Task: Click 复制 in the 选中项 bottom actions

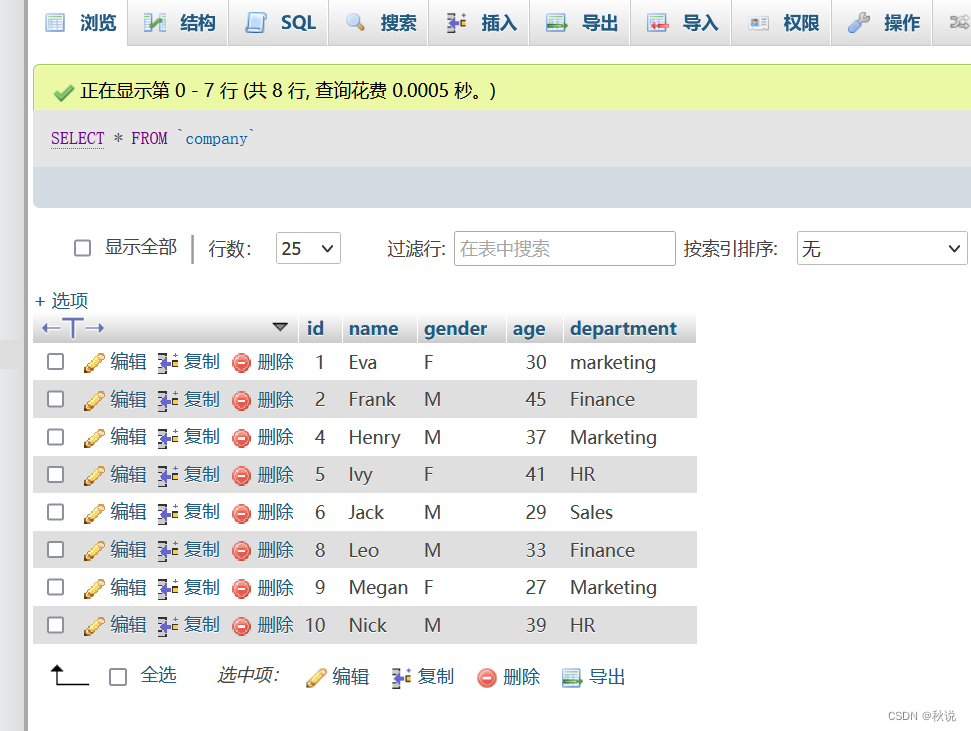Action: (423, 677)
